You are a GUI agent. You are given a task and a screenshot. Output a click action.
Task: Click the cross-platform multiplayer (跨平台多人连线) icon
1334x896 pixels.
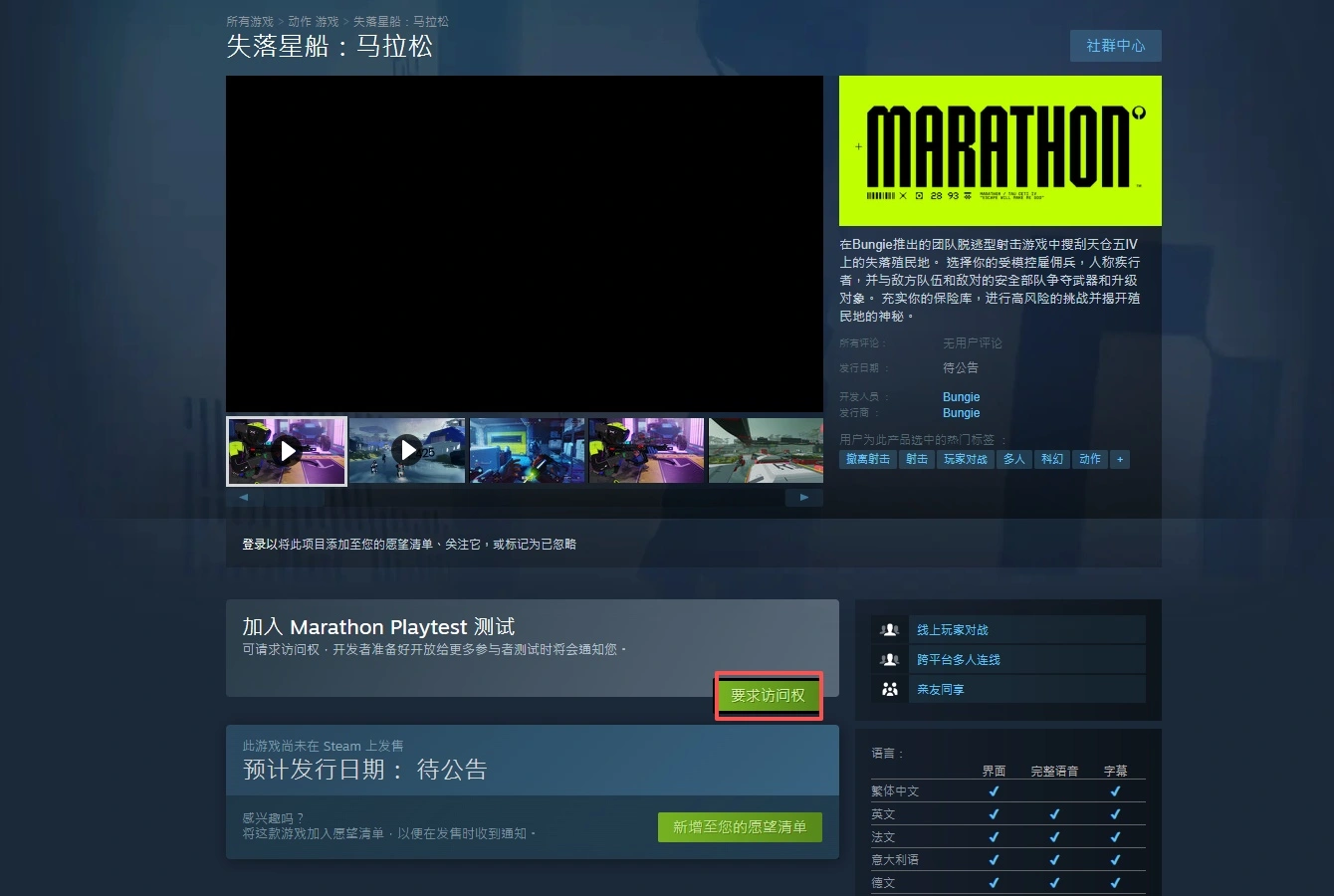890,660
